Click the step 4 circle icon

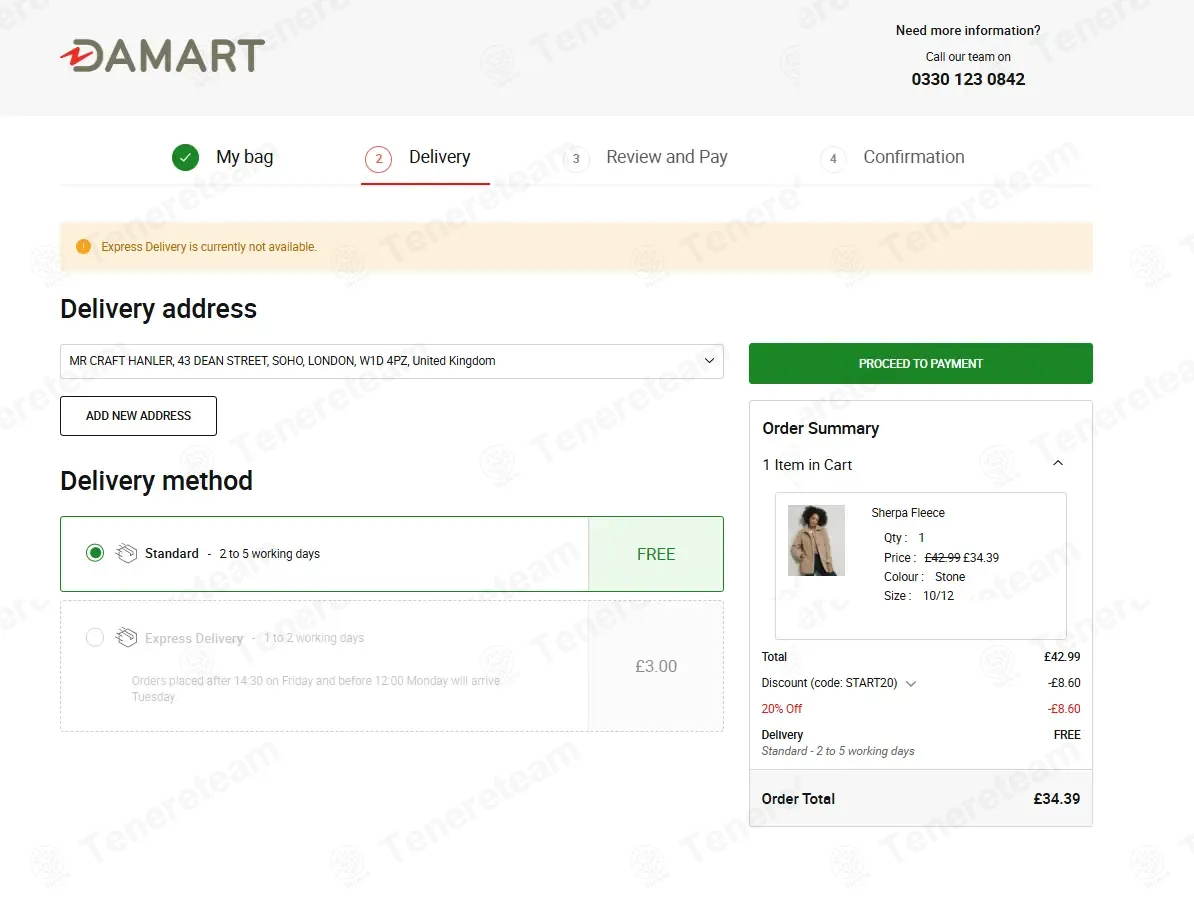[x=833, y=158]
